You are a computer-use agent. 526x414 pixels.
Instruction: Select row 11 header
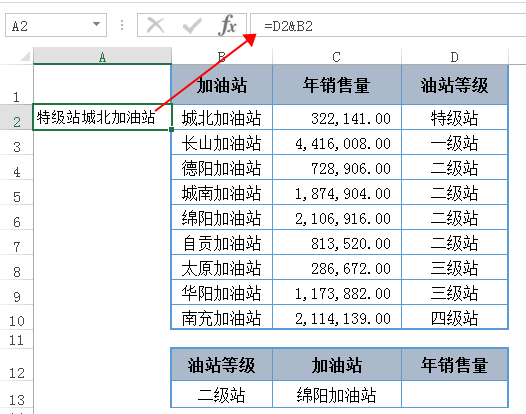click(16, 340)
